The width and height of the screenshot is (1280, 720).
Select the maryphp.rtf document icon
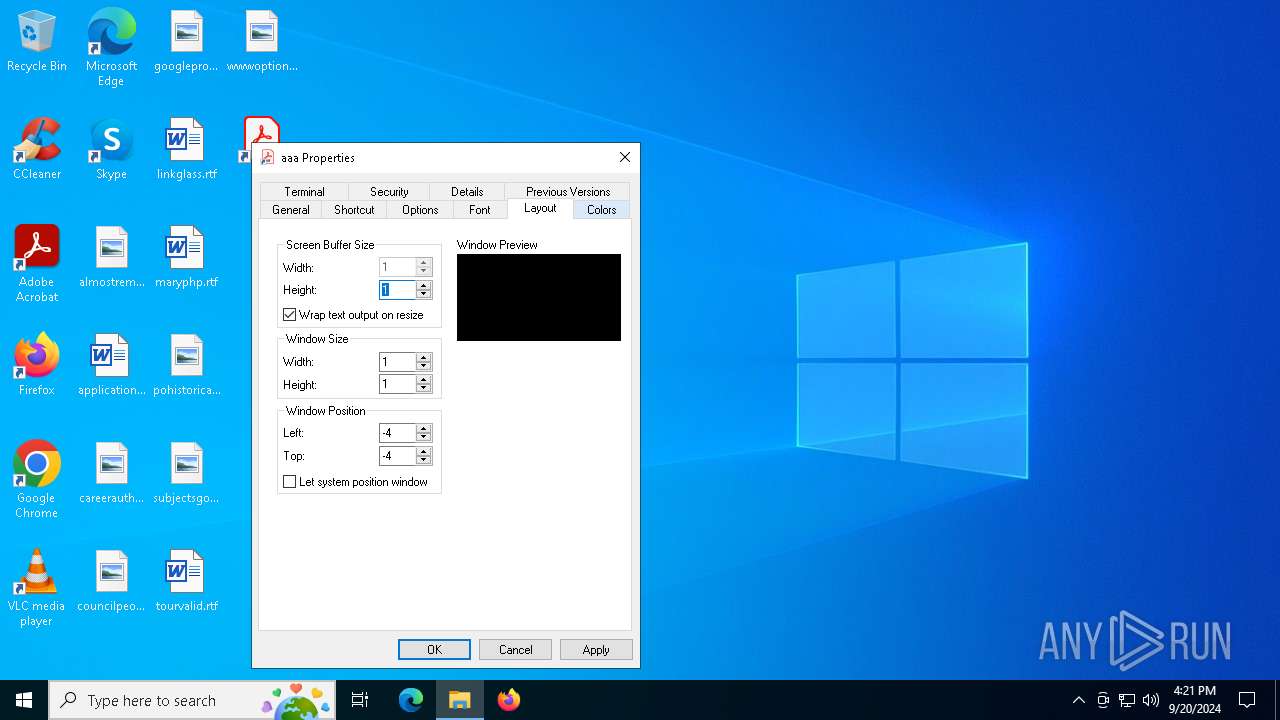[186, 258]
